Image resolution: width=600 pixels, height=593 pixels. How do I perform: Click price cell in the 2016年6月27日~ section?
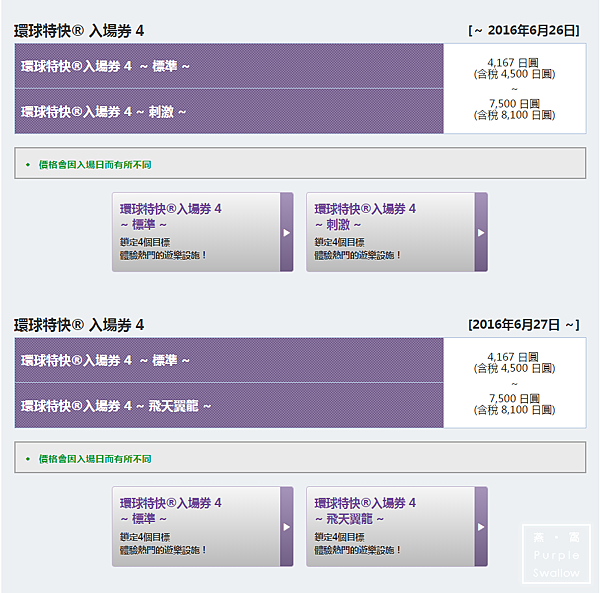(x=514, y=383)
